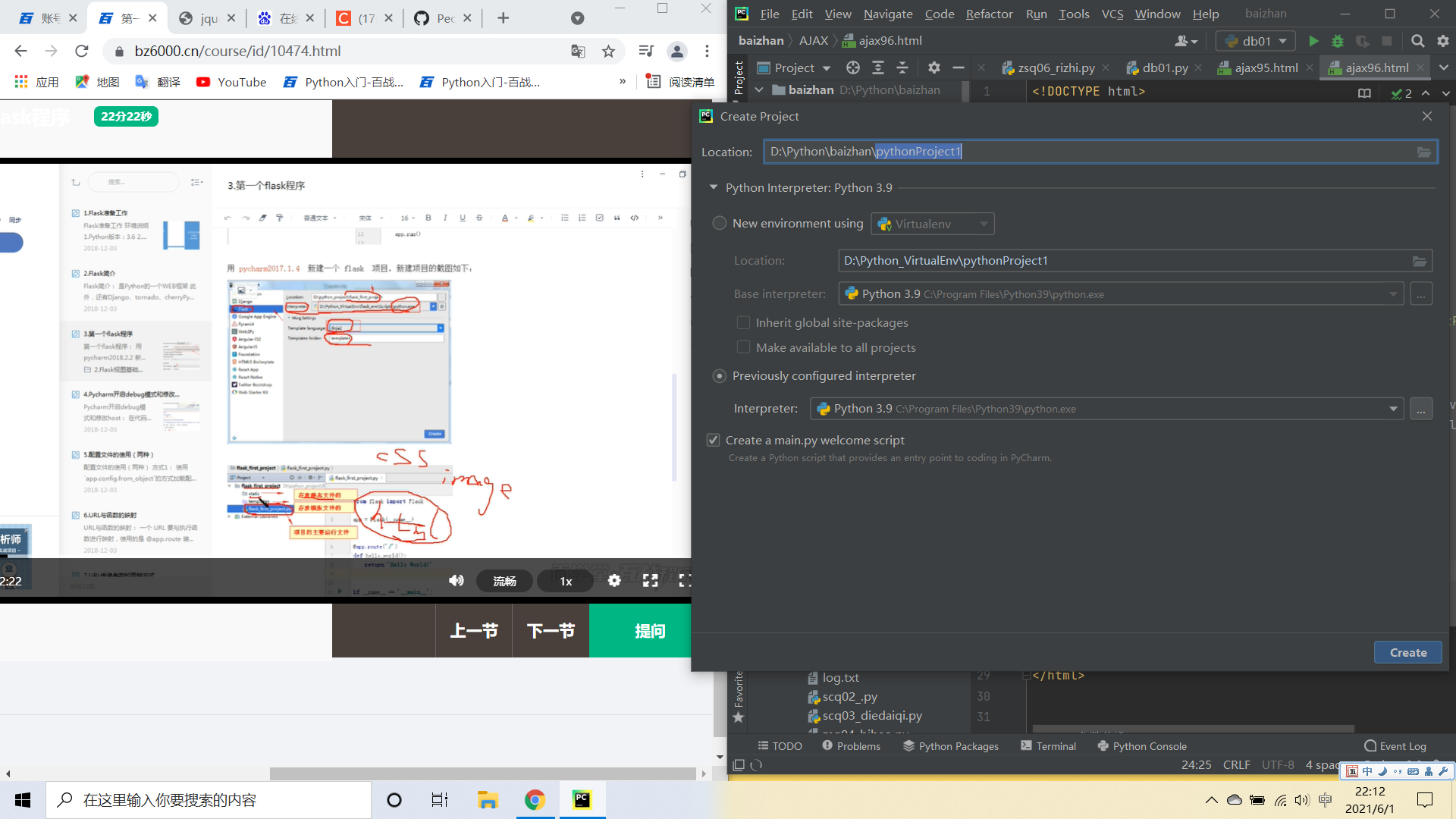This screenshot has height=819, width=1456.
Task: Reload the Chrome page
Action: [x=82, y=52]
